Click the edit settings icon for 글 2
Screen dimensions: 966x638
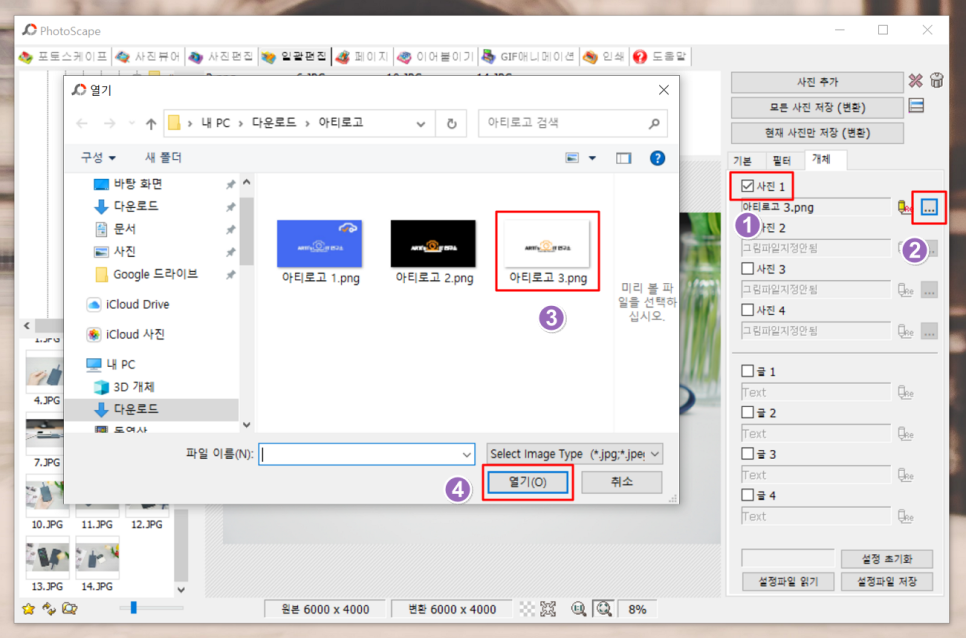tap(905, 434)
